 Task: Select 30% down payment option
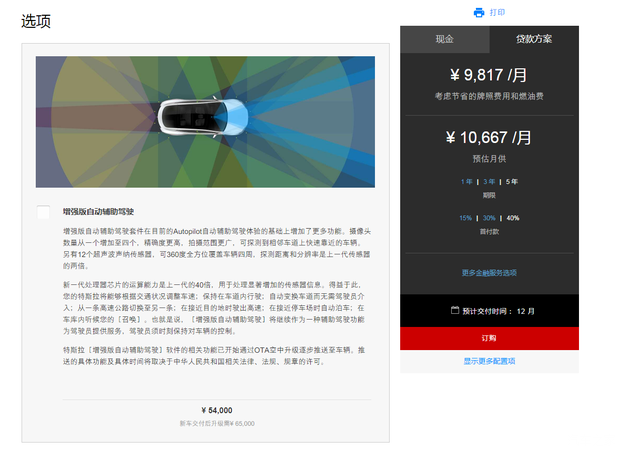[489, 217]
